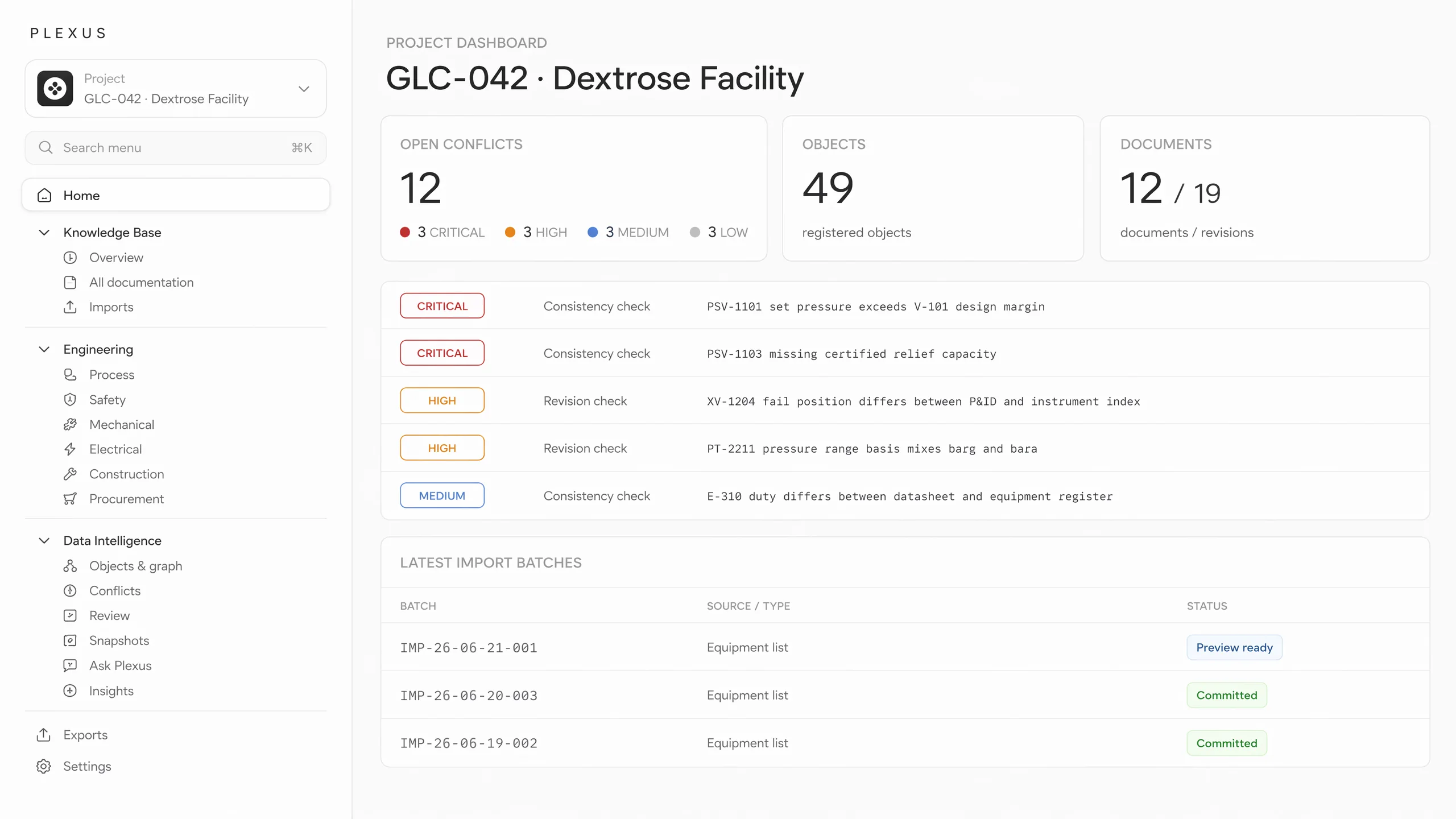This screenshot has height=819, width=1456.
Task: Click the search magnifier icon
Action: click(x=45, y=148)
